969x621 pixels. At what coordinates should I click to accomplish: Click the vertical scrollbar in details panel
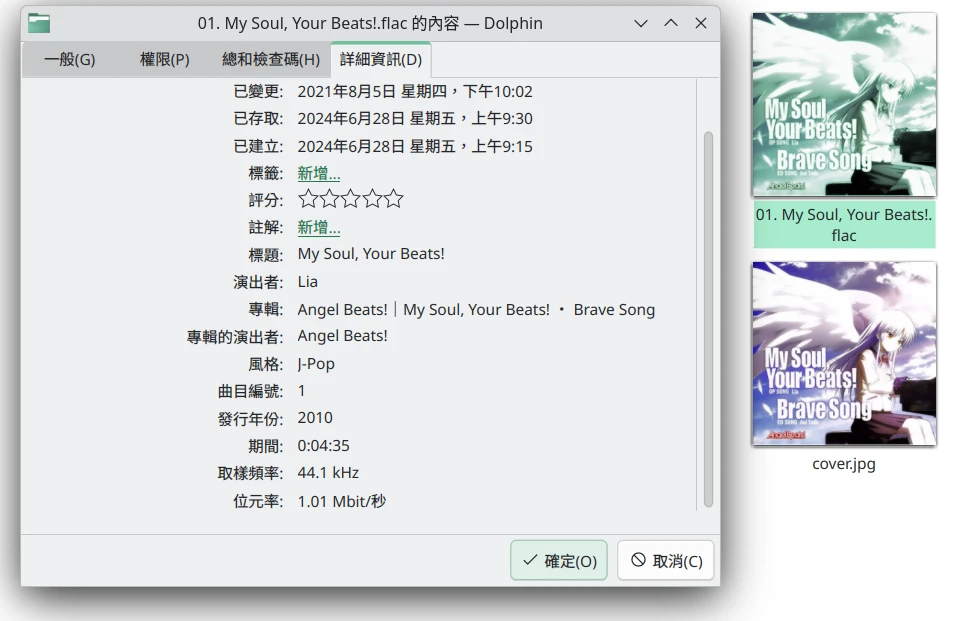click(x=708, y=319)
